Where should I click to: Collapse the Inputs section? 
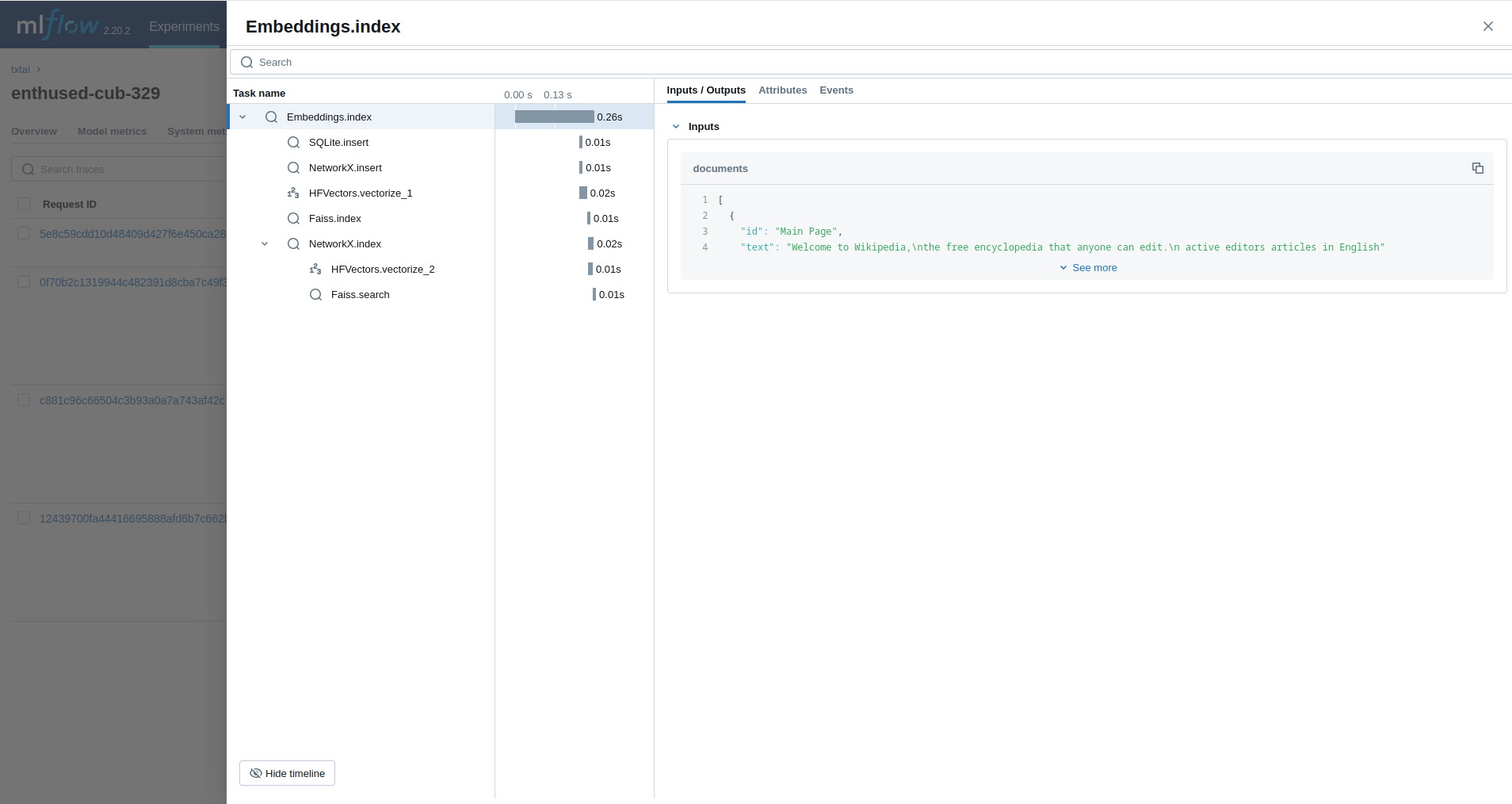(x=676, y=127)
